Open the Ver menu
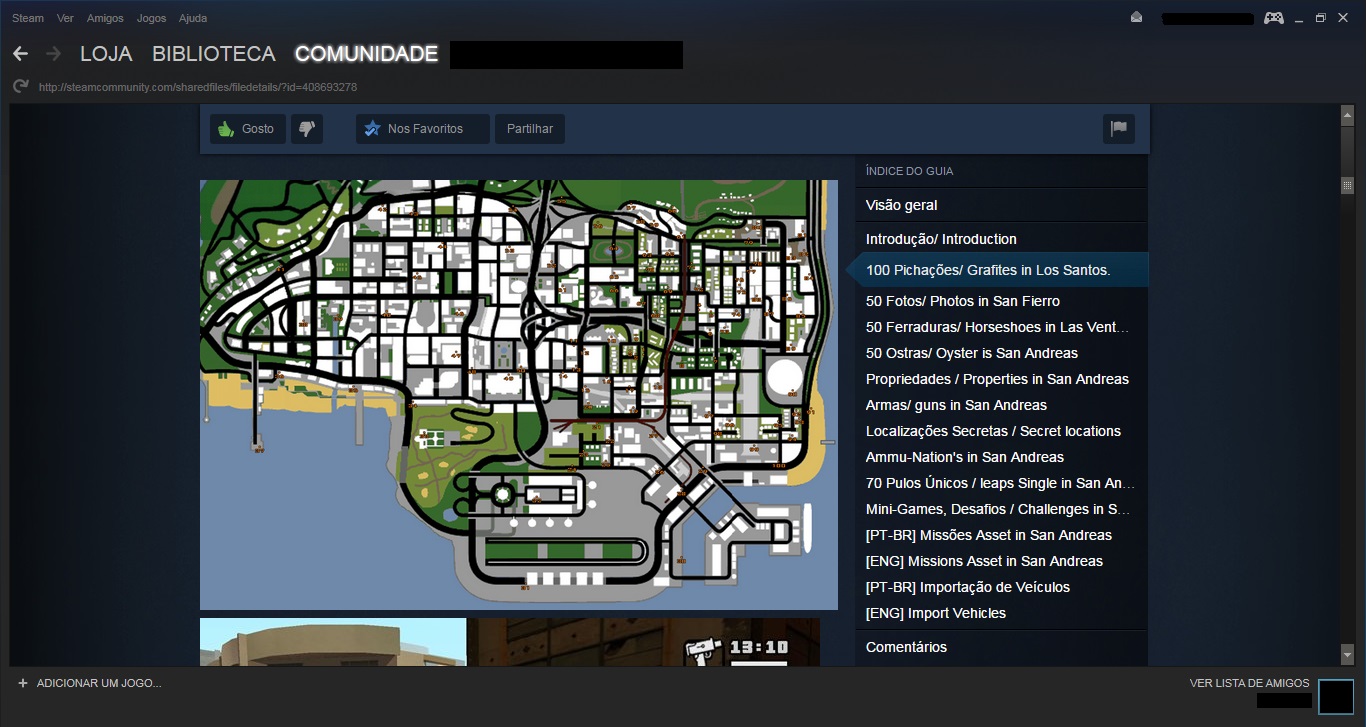Screen dimensions: 1366x727 pyautogui.click(x=66, y=18)
